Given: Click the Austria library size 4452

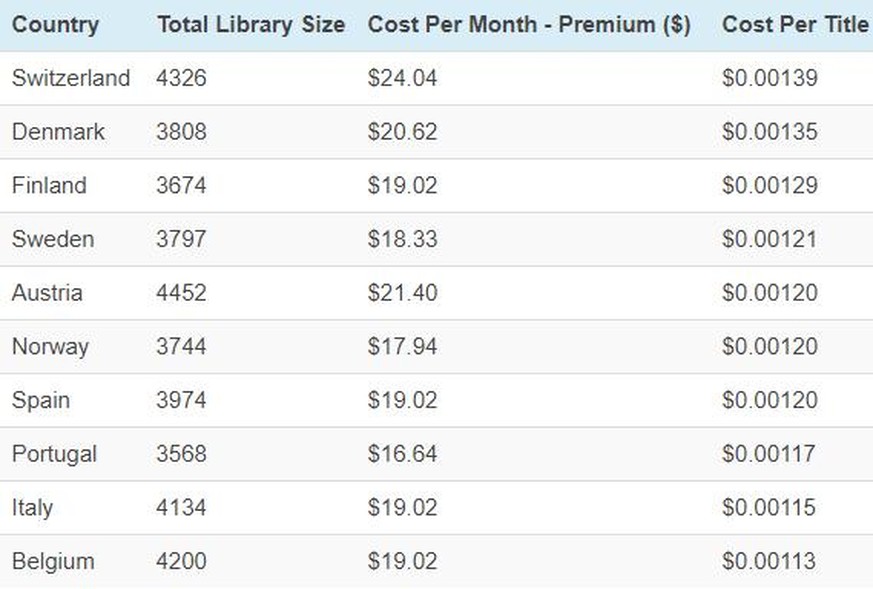Looking at the screenshot, I should [181, 293].
